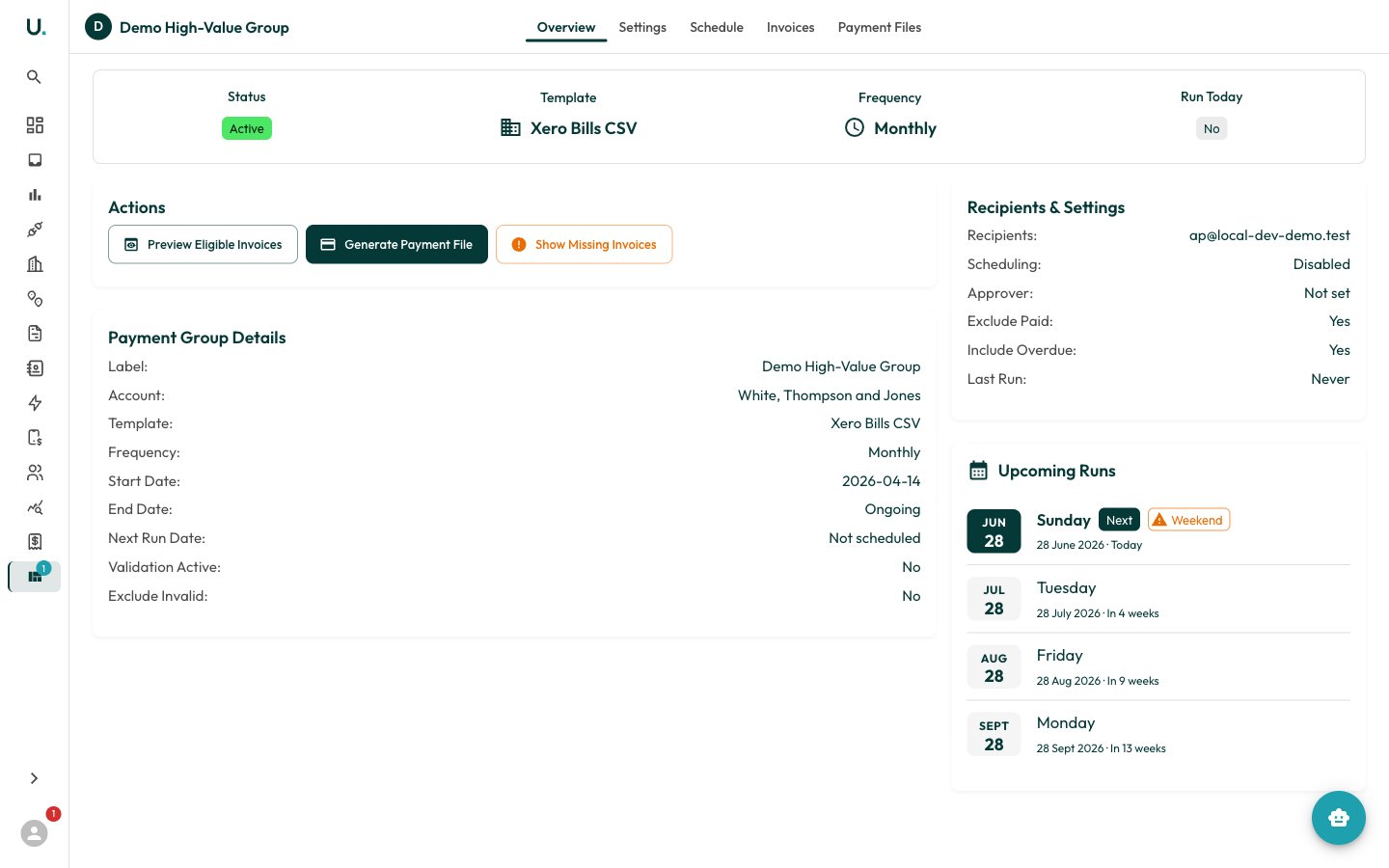This screenshot has width=1389, height=868.
Task: Open the document page sidebar icon
Action: [35, 334]
